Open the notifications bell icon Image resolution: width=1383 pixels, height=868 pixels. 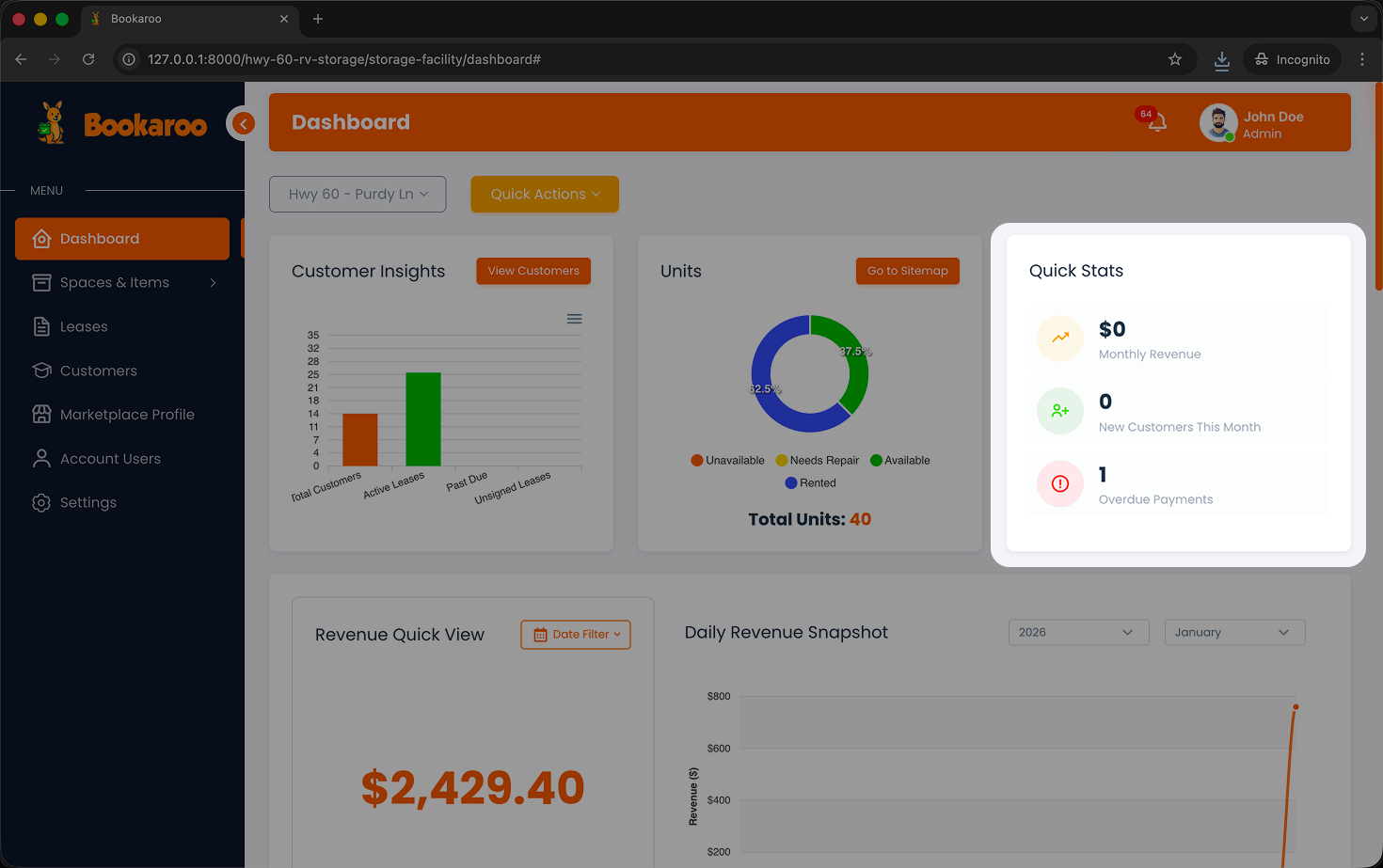[1157, 122]
